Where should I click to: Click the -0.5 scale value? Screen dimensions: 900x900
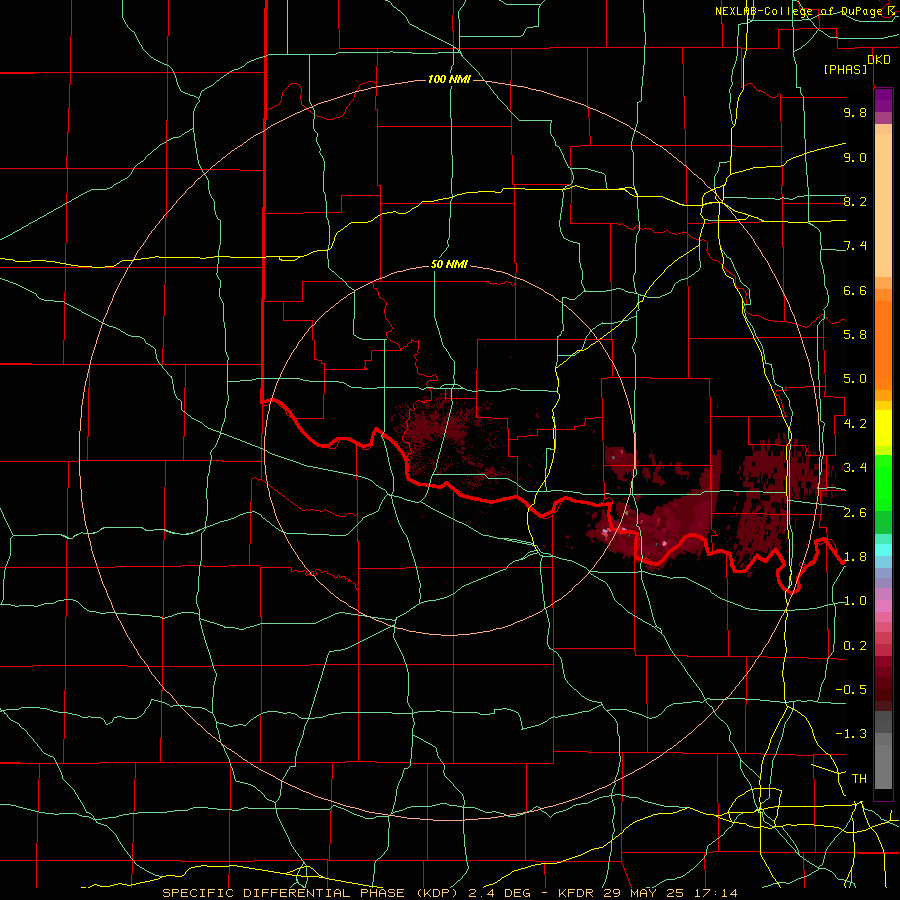point(851,690)
